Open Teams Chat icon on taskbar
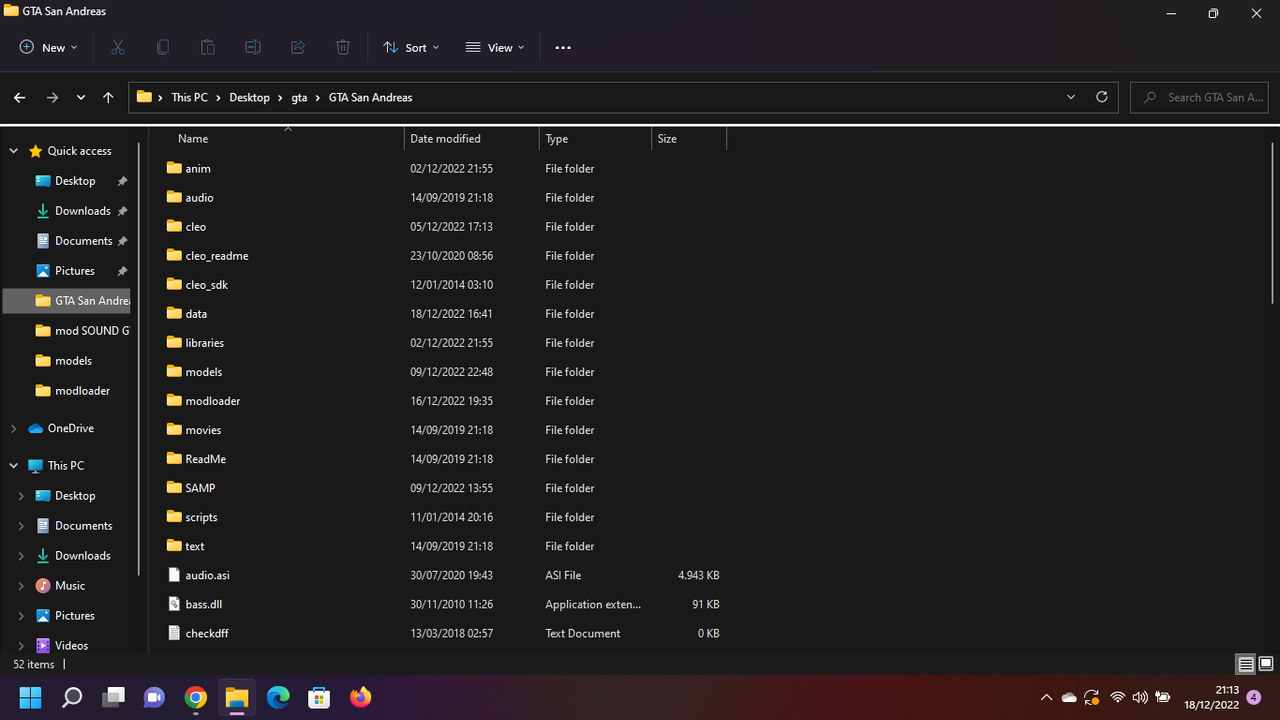1280x720 pixels. click(154, 697)
